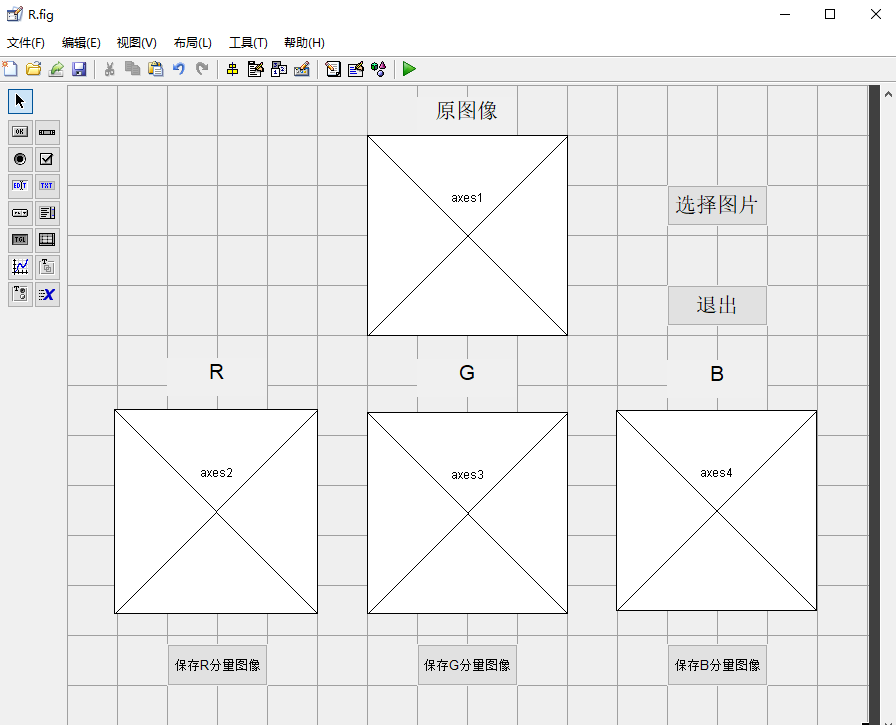
Task: Select the axes1 placeholder for 原图像
Action: point(467,235)
